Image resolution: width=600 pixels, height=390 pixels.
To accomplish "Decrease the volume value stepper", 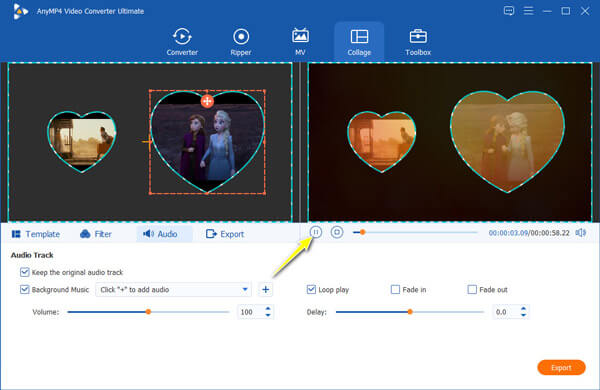I will point(268,315).
